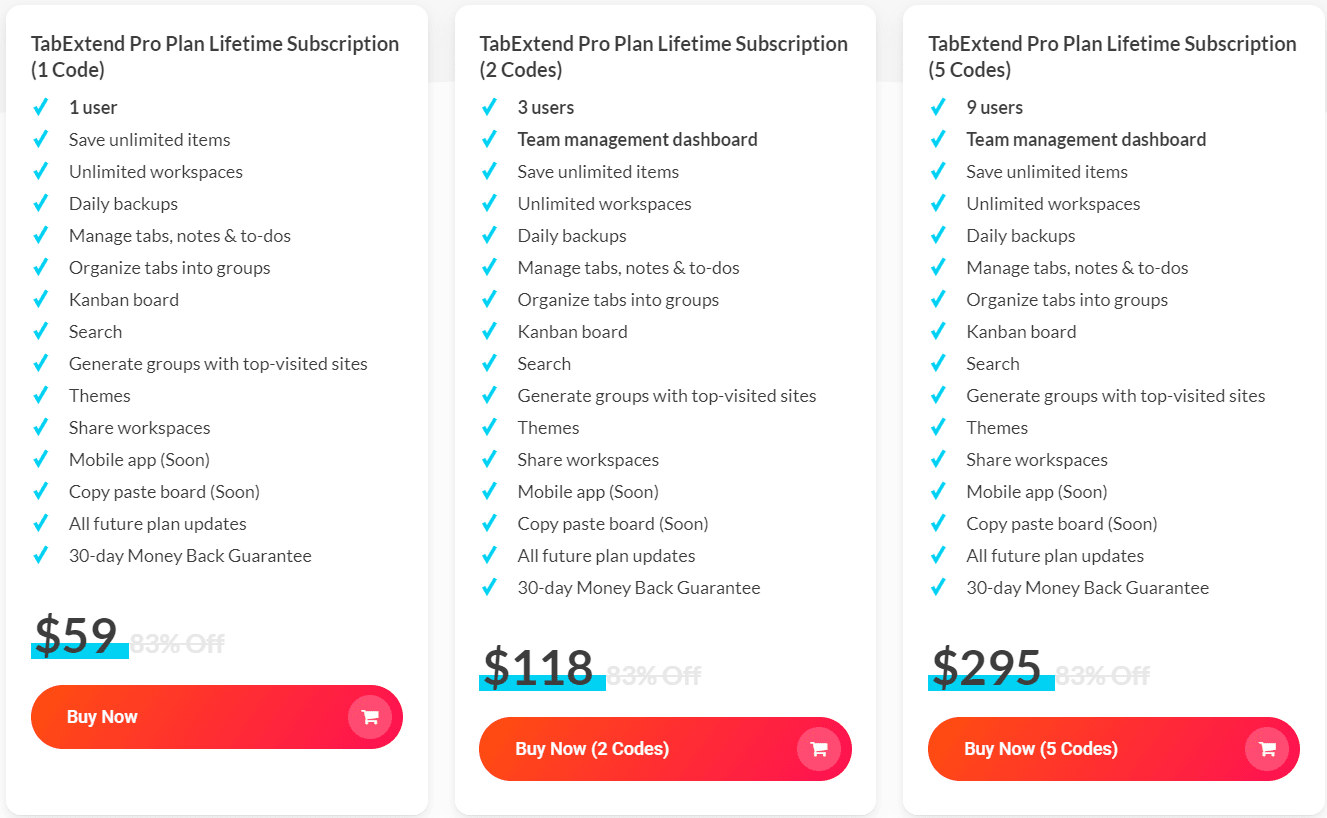This screenshot has width=1327, height=818.
Task: Click Buy Now (2 Codes) button
Action: tap(665, 748)
